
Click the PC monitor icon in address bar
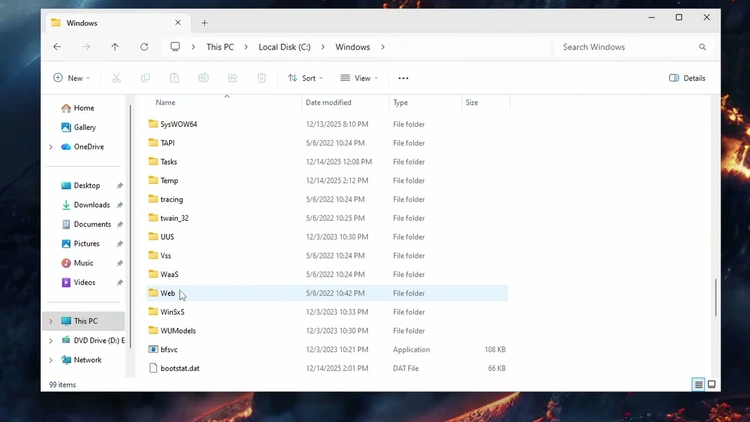click(175, 47)
